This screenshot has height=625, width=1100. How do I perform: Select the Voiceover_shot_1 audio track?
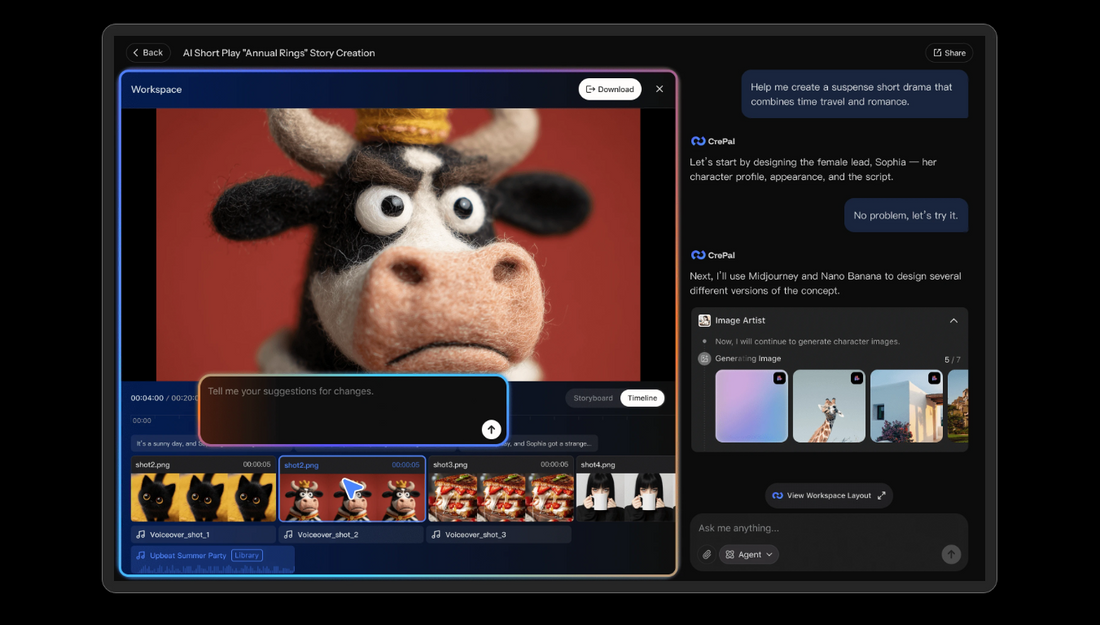[x=203, y=535]
